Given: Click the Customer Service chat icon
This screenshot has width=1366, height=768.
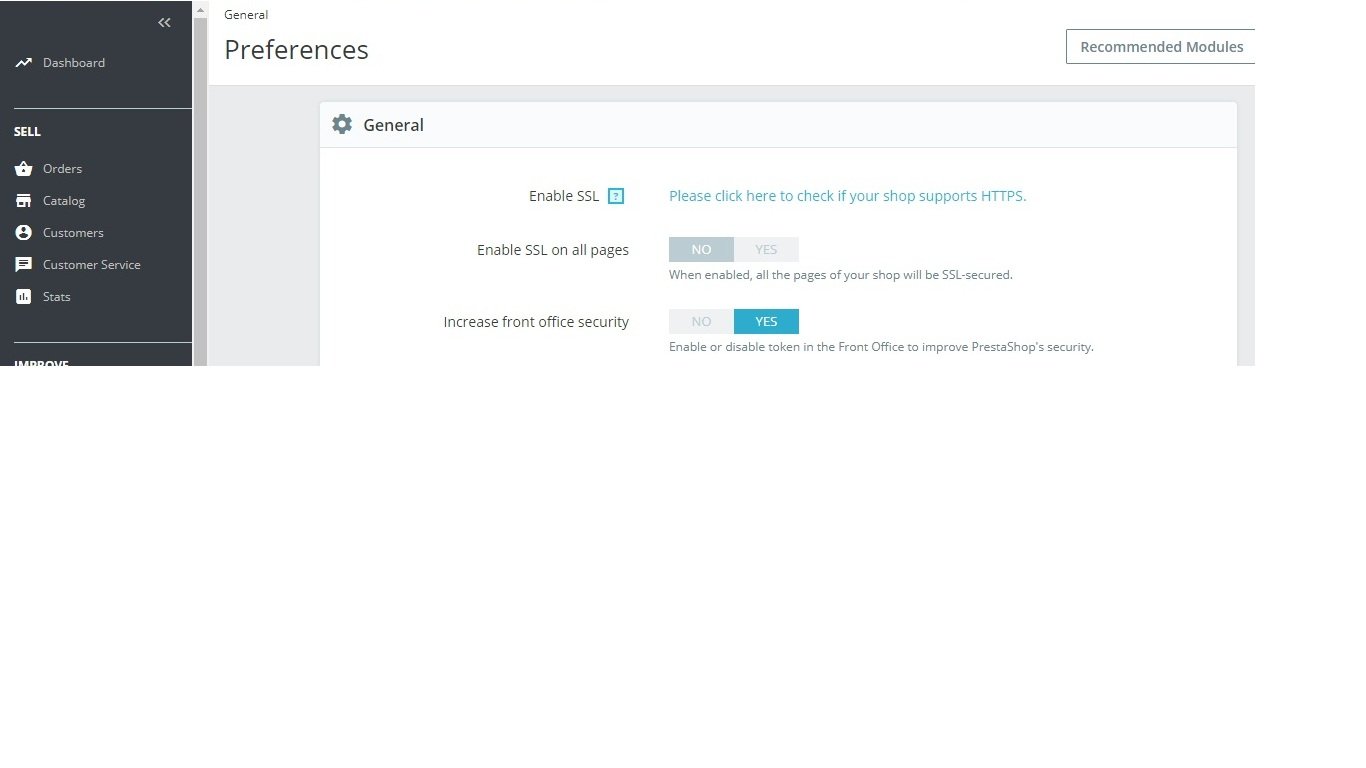Looking at the screenshot, I should point(24,265).
